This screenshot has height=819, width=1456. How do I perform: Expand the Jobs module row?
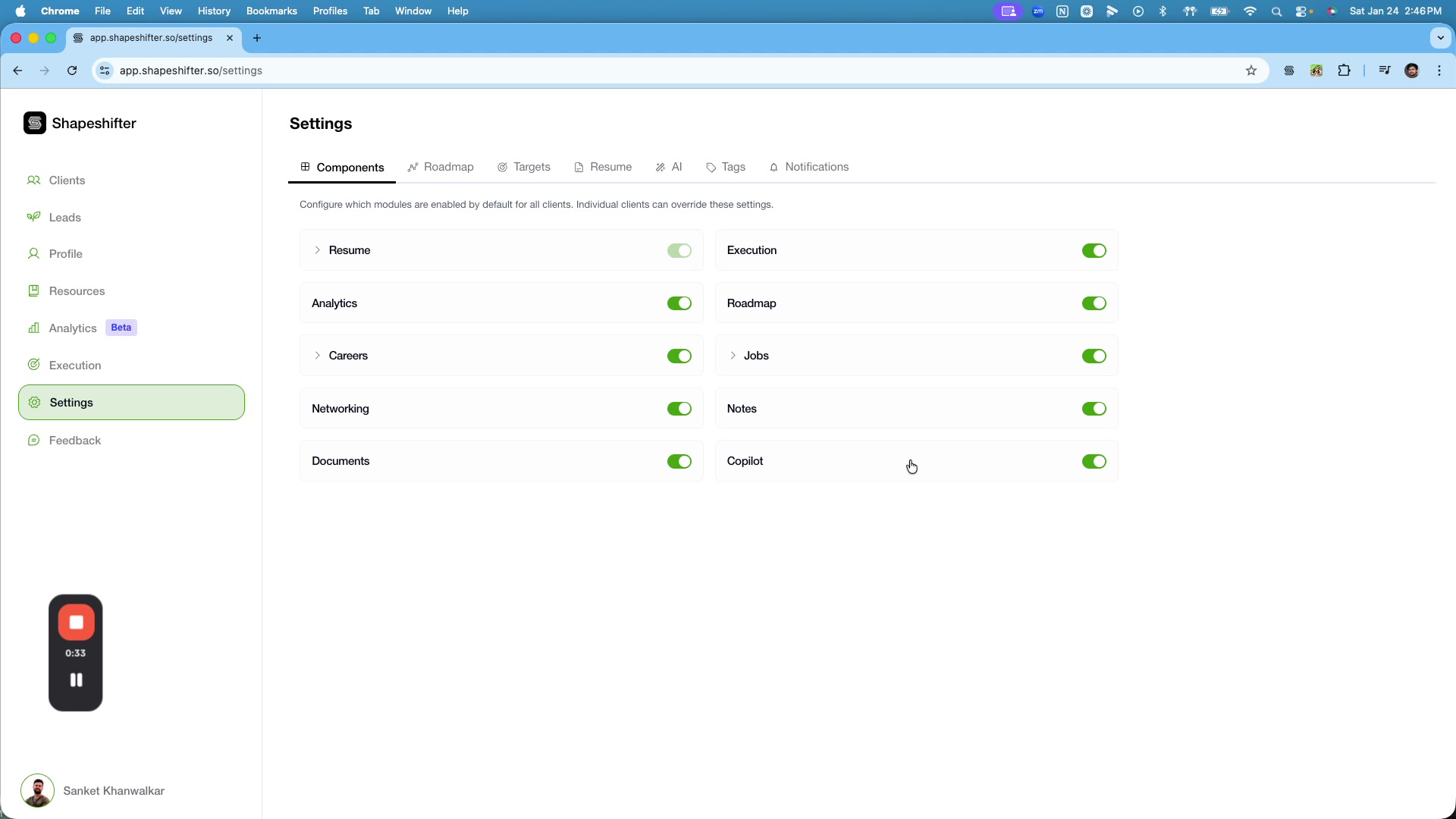(x=733, y=356)
